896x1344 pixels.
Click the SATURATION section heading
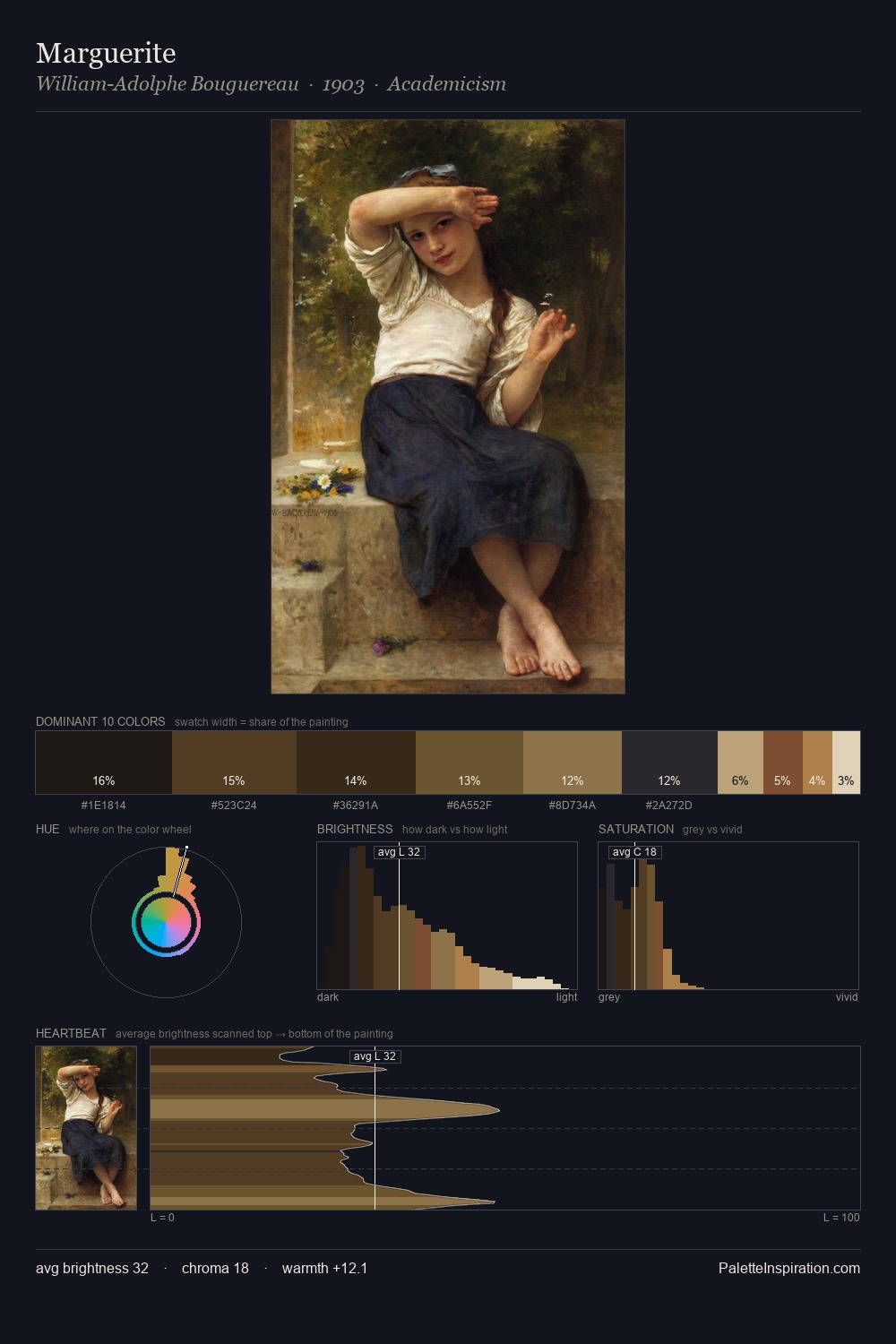[636, 829]
